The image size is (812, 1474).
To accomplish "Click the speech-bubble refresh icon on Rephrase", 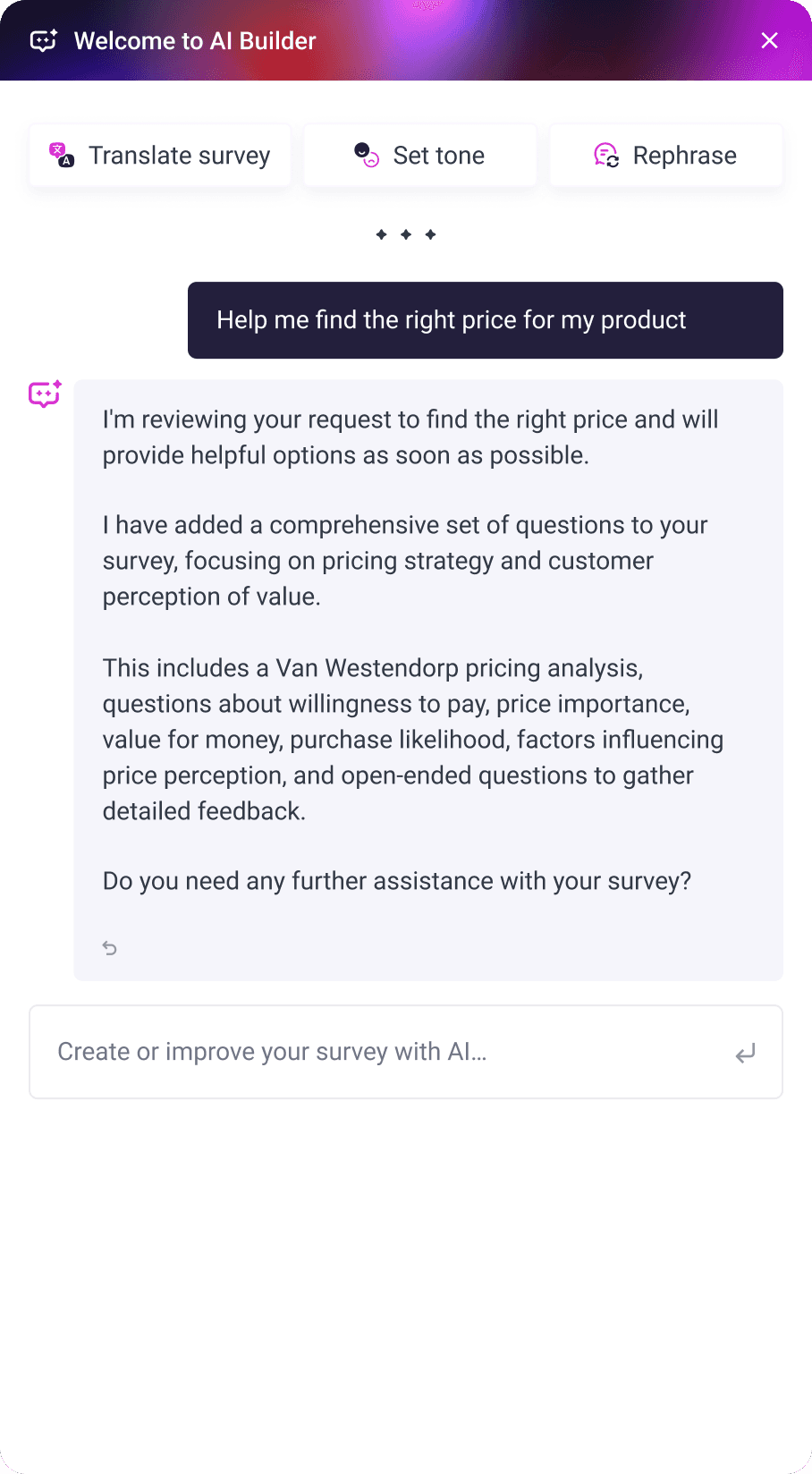I will coord(606,155).
